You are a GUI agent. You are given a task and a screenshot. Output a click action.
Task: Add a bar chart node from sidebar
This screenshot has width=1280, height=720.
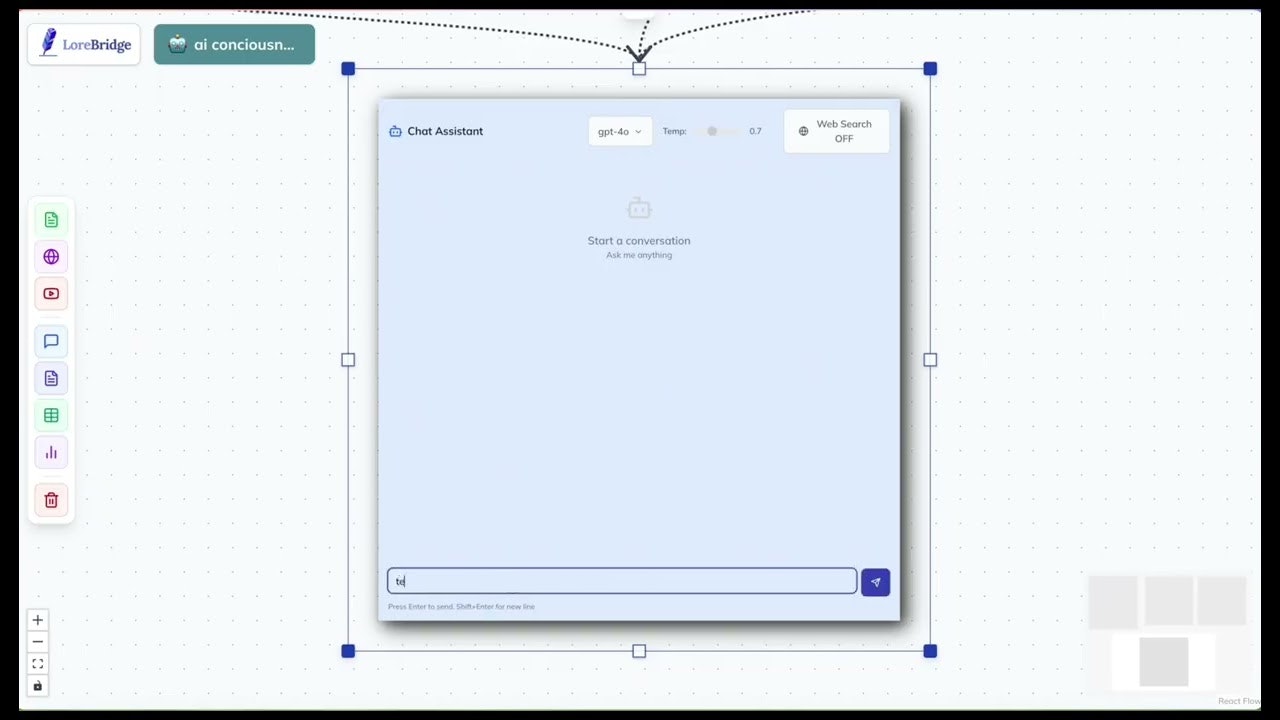[x=51, y=452]
